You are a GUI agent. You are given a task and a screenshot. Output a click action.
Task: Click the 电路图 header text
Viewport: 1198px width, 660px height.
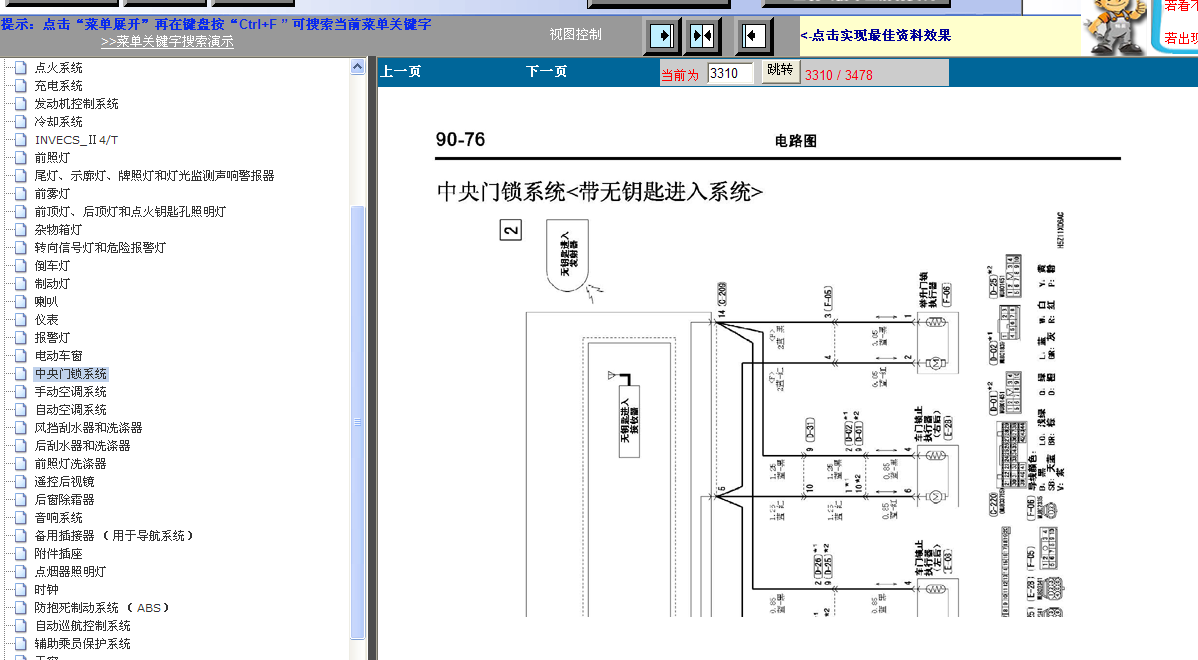click(795, 141)
